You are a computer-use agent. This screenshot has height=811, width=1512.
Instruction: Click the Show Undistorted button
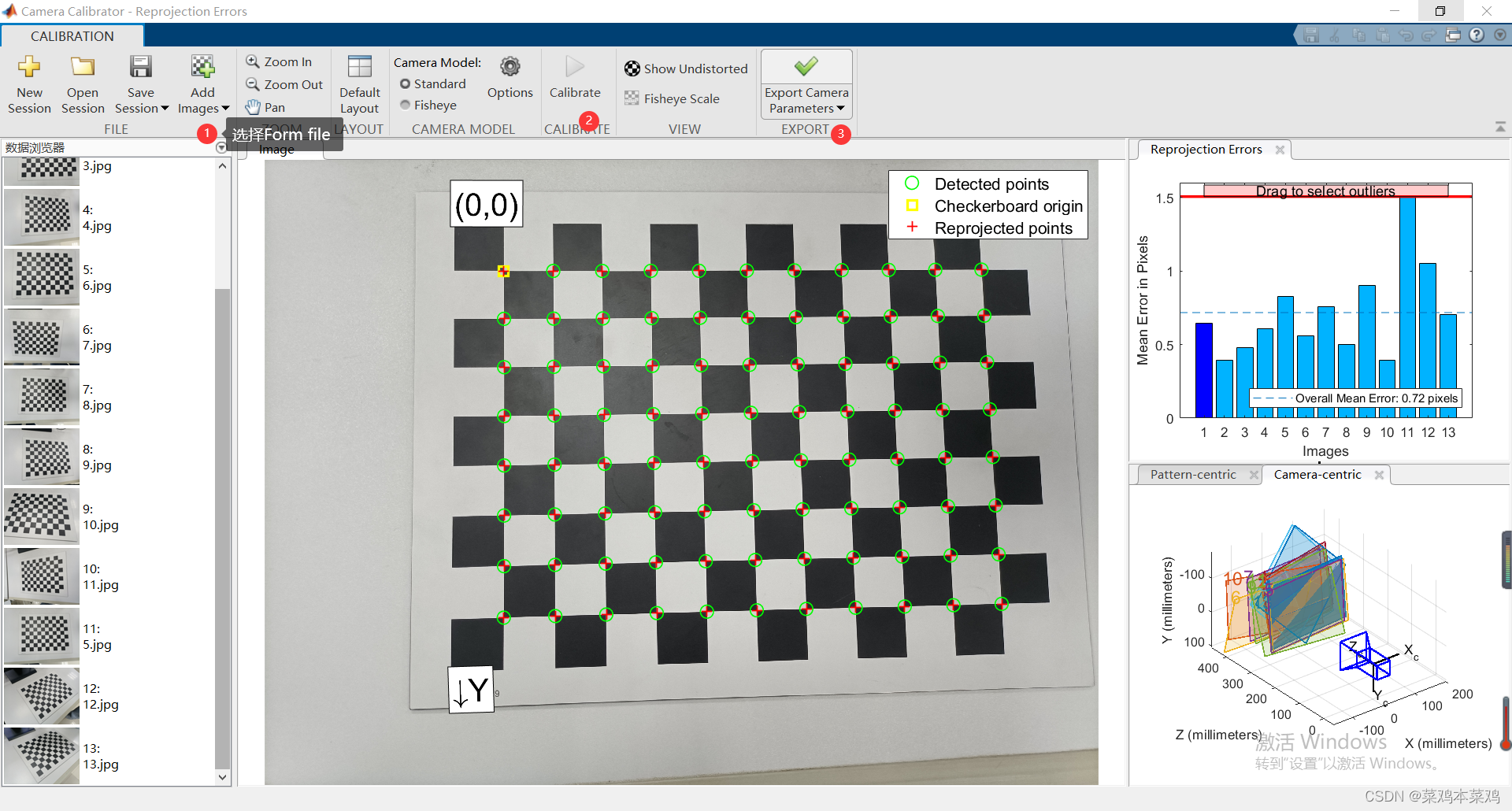click(x=686, y=69)
